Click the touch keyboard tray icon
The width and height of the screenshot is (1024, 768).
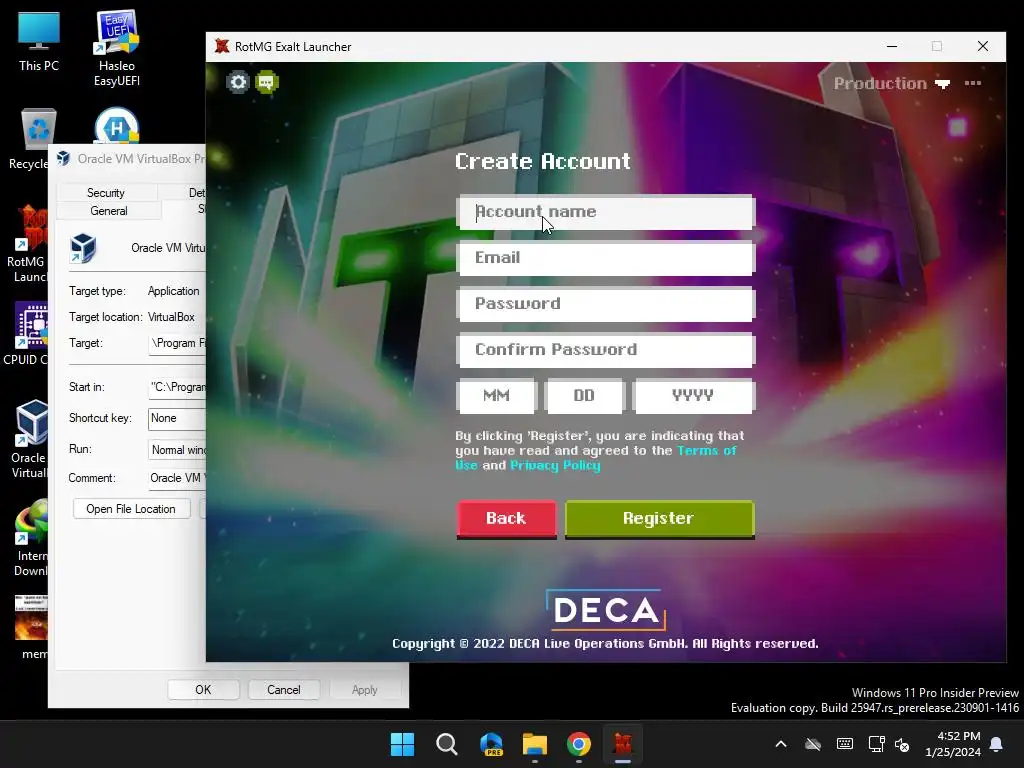click(844, 744)
